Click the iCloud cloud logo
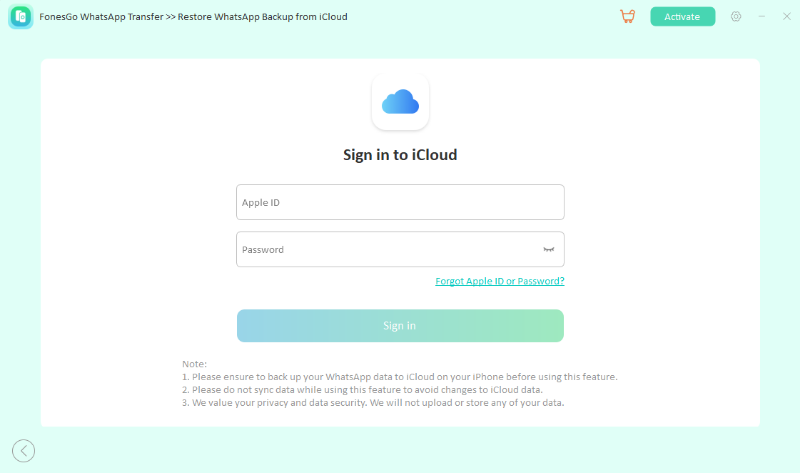Screen dimensions: 800x473 coord(400,102)
